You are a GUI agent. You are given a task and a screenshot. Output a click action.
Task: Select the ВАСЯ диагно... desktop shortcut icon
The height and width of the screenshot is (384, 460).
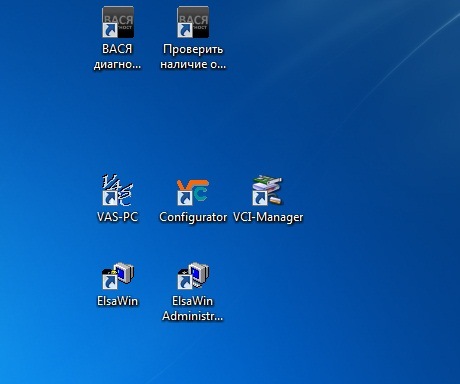[118, 22]
